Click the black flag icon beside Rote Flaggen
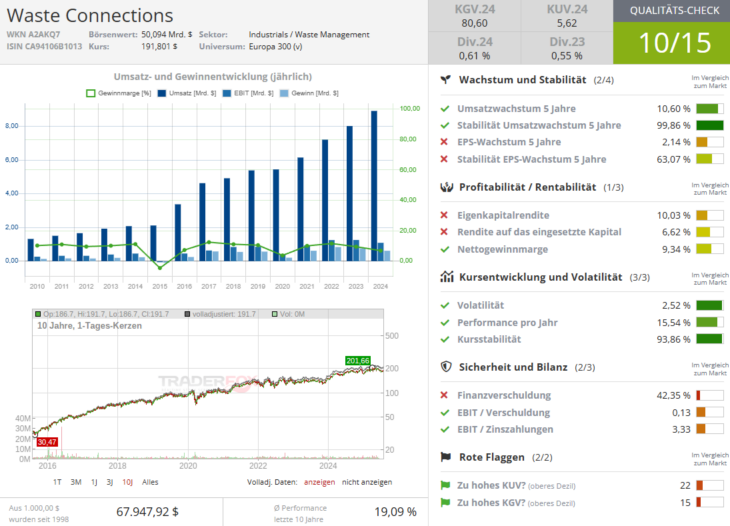The height and width of the screenshot is (526, 730). (446, 457)
